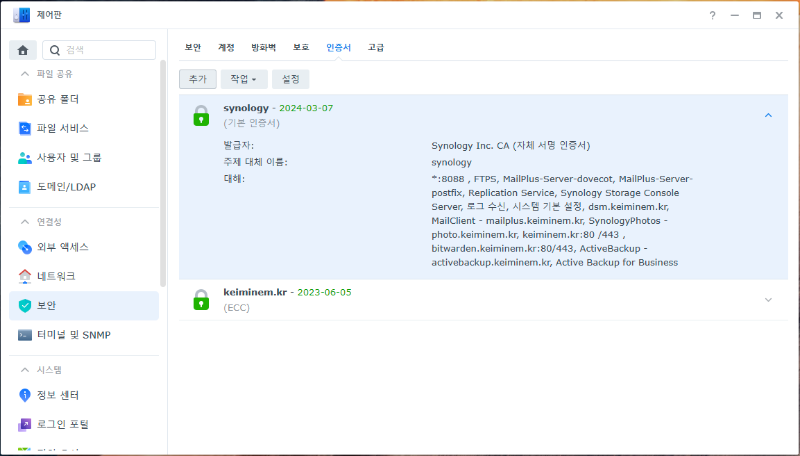
Task: Open Terminal & SNMP (터미널 및 SNMP) icon
Action: click(x=25, y=335)
